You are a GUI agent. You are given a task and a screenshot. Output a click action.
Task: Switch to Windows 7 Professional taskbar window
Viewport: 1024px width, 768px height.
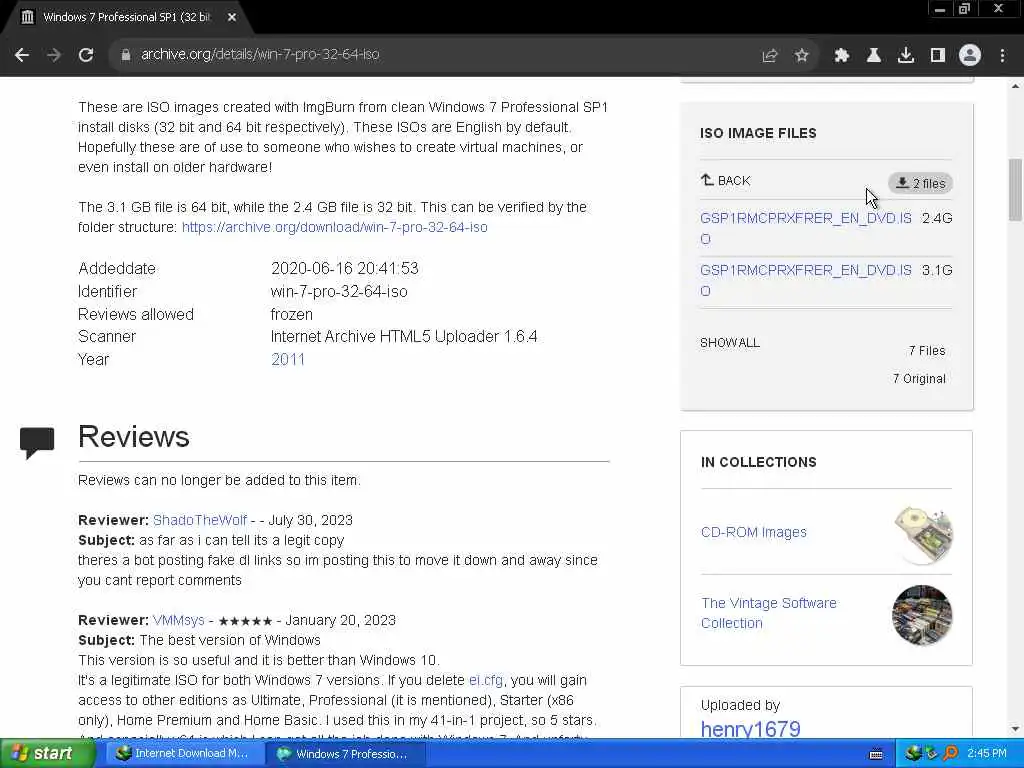[x=346, y=754]
